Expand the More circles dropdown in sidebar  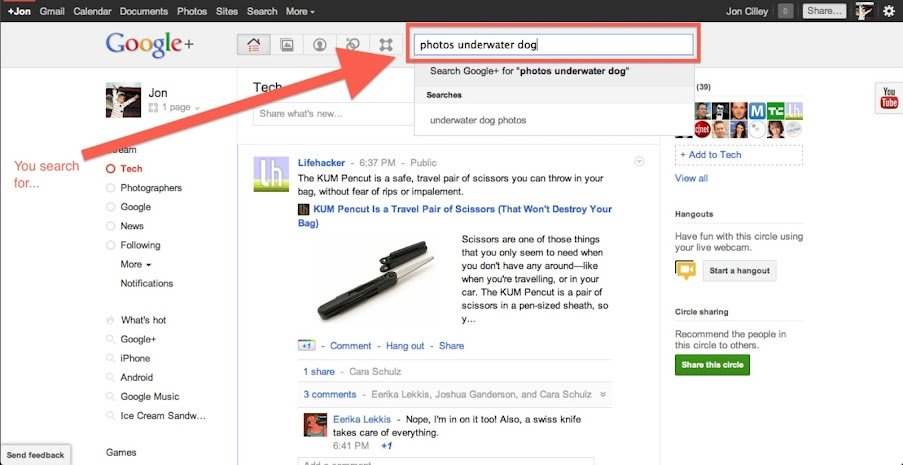pos(136,264)
